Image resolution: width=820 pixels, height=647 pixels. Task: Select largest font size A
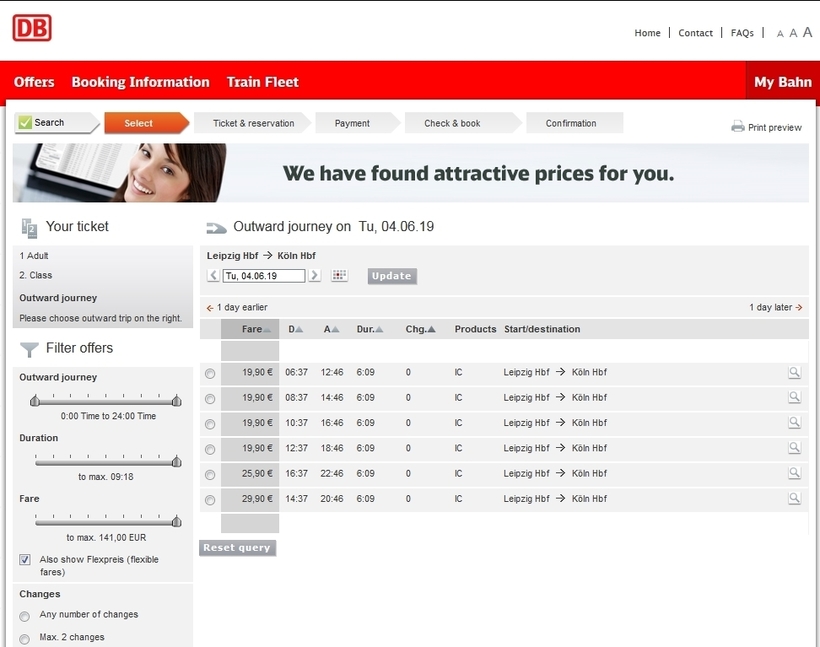(807, 32)
